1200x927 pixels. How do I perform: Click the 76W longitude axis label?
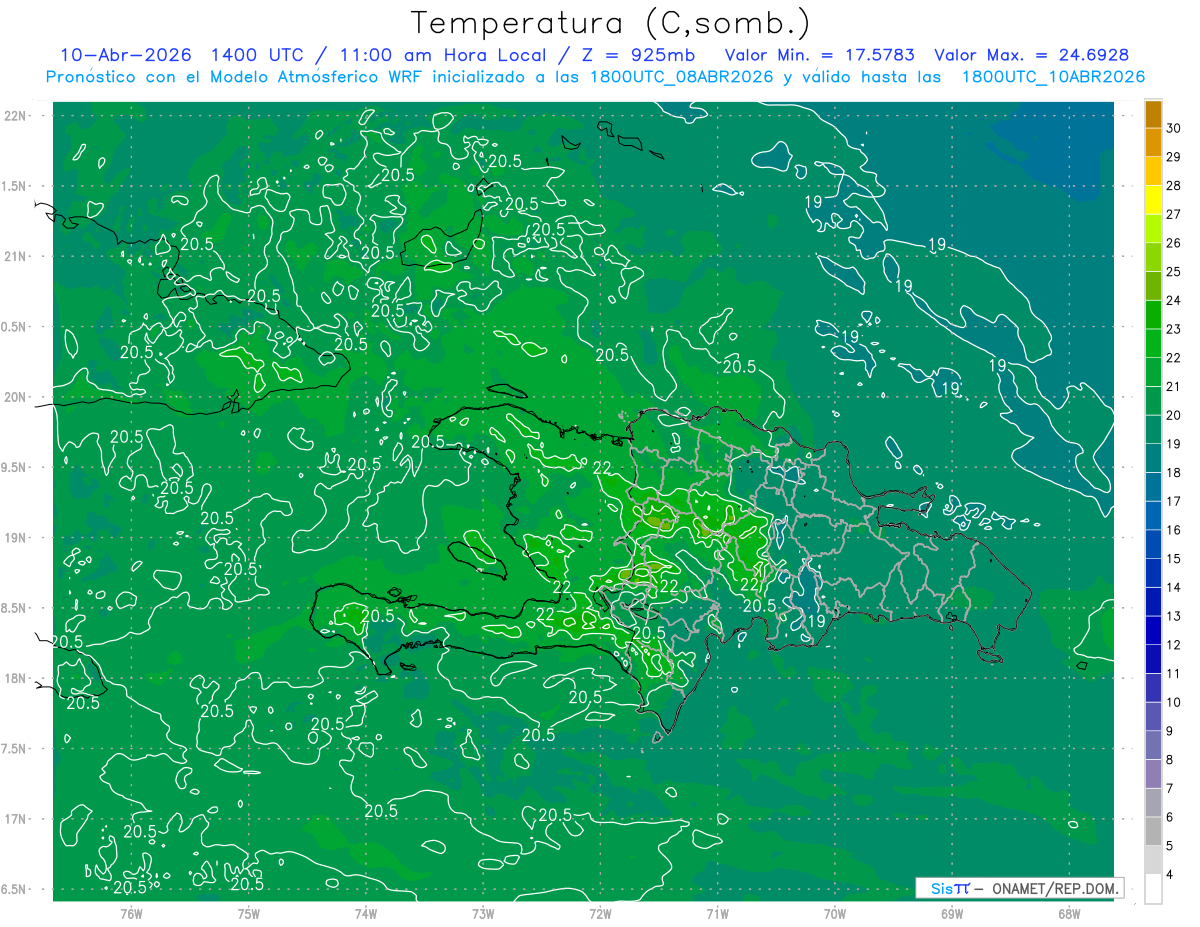131,913
